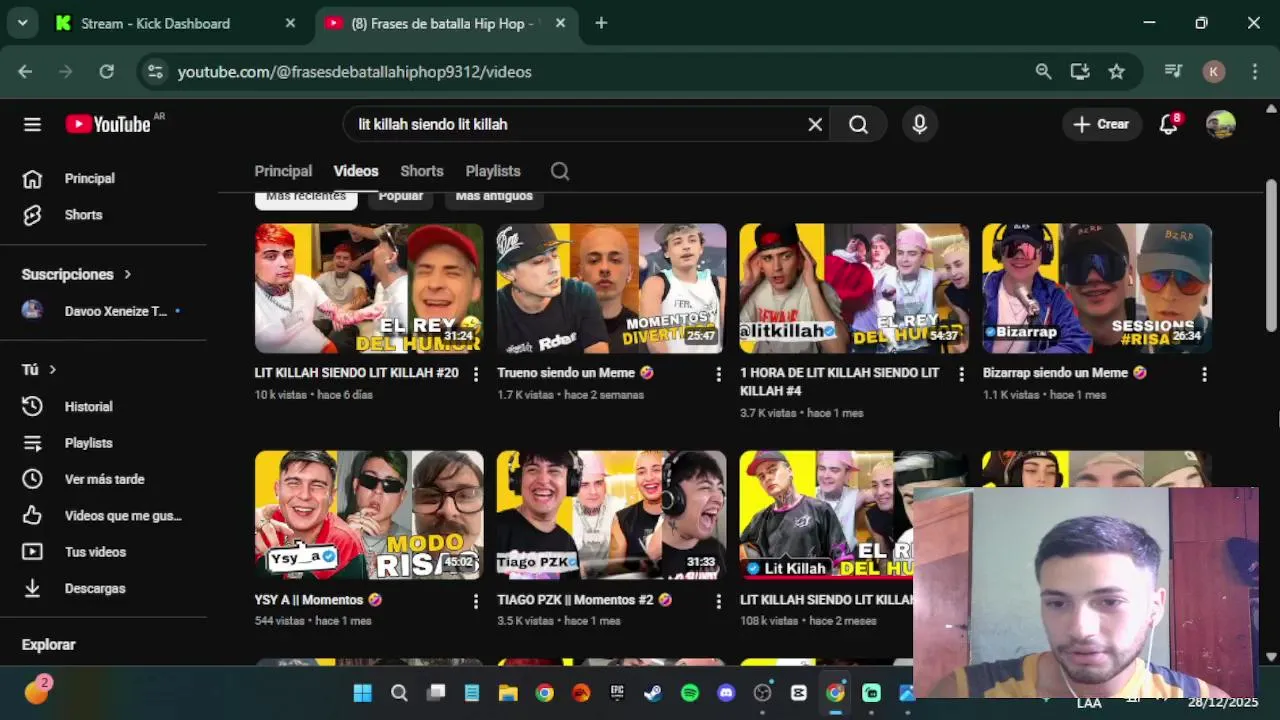Screen dimensions: 1280x720
Task: Open Chrome three-dot menu
Action: pyautogui.click(x=1254, y=72)
